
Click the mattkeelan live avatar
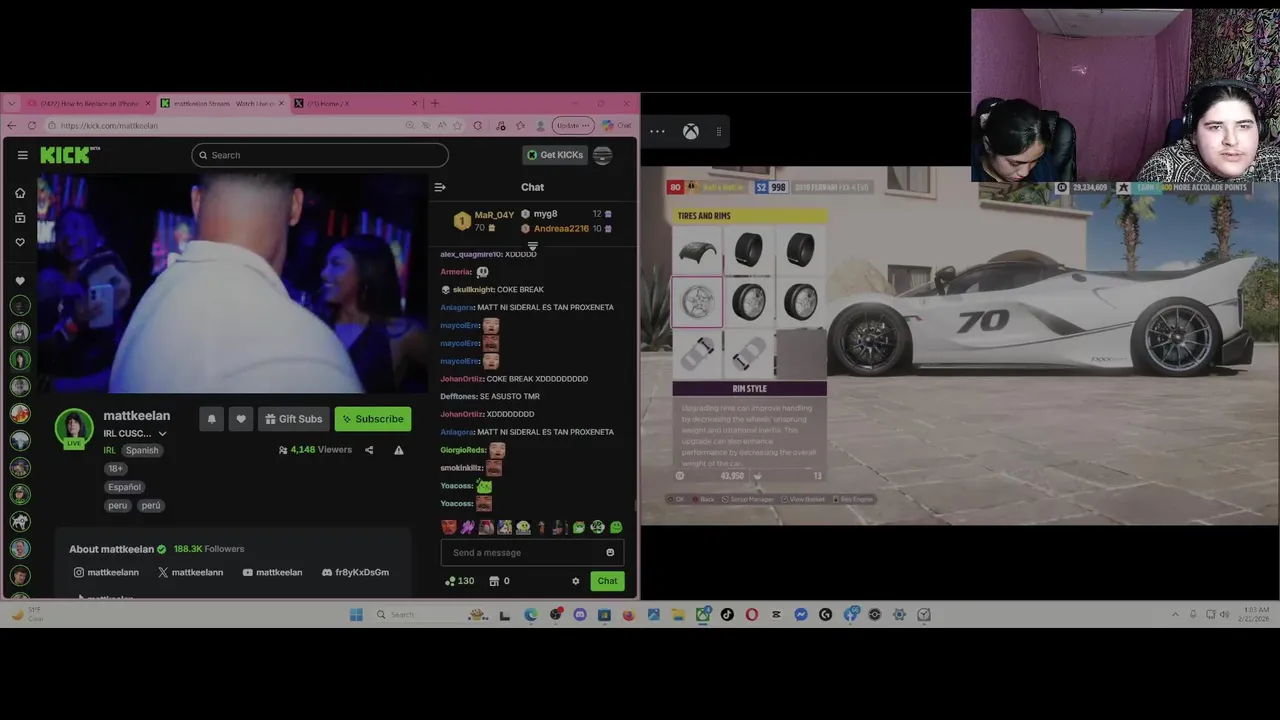pyautogui.click(x=74, y=428)
